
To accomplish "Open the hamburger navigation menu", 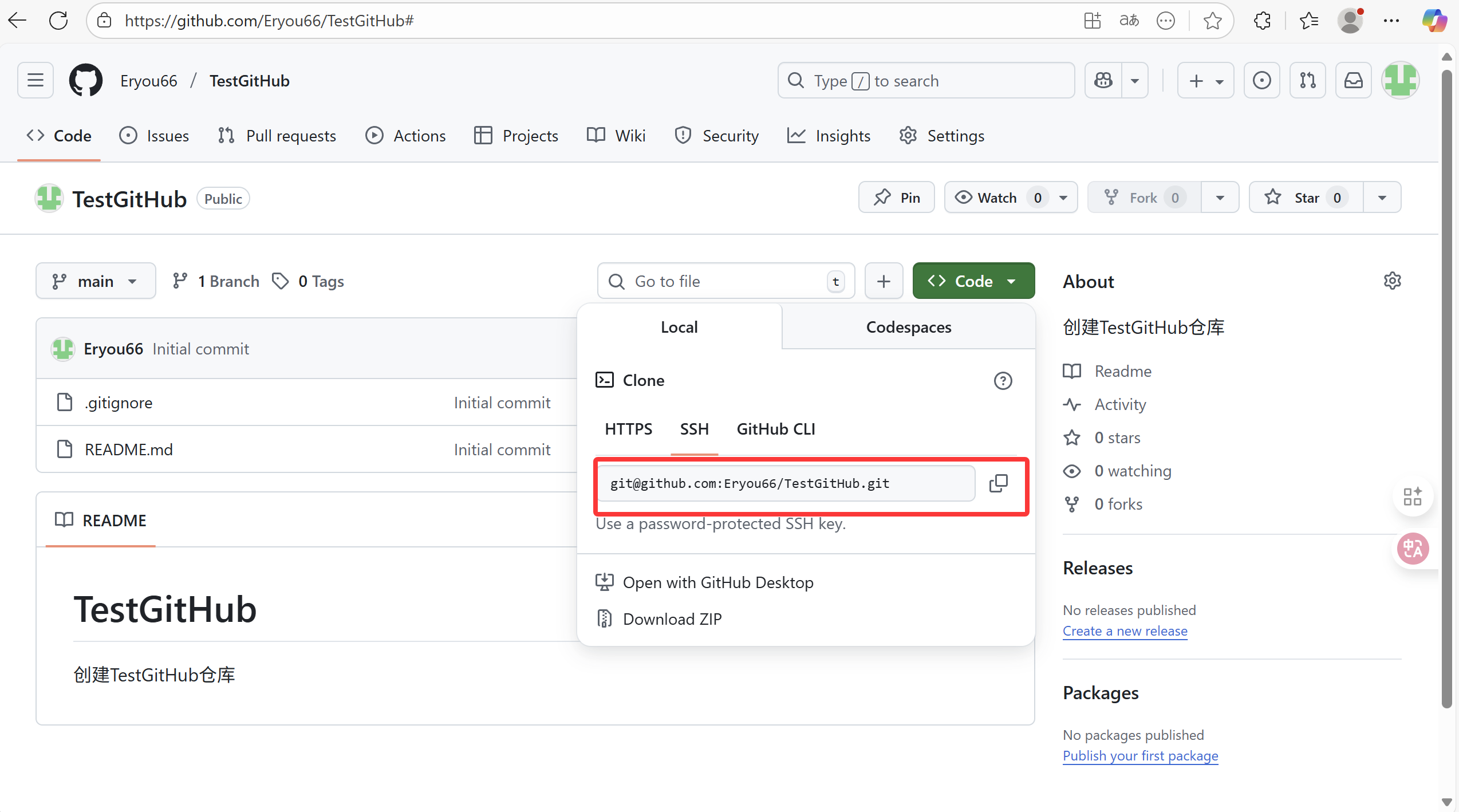I will 36,81.
